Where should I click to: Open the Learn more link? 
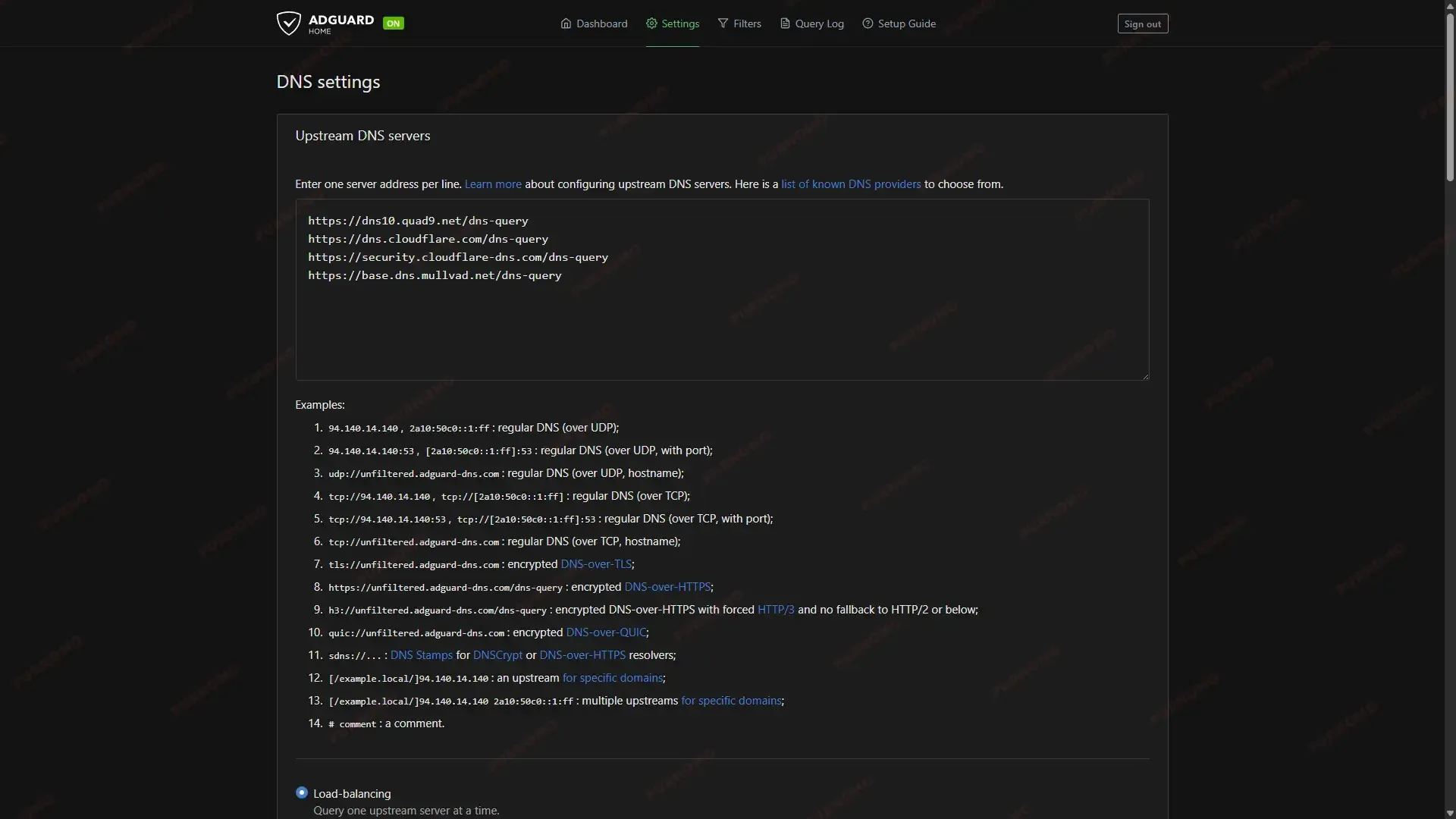pyautogui.click(x=493, y=184)
